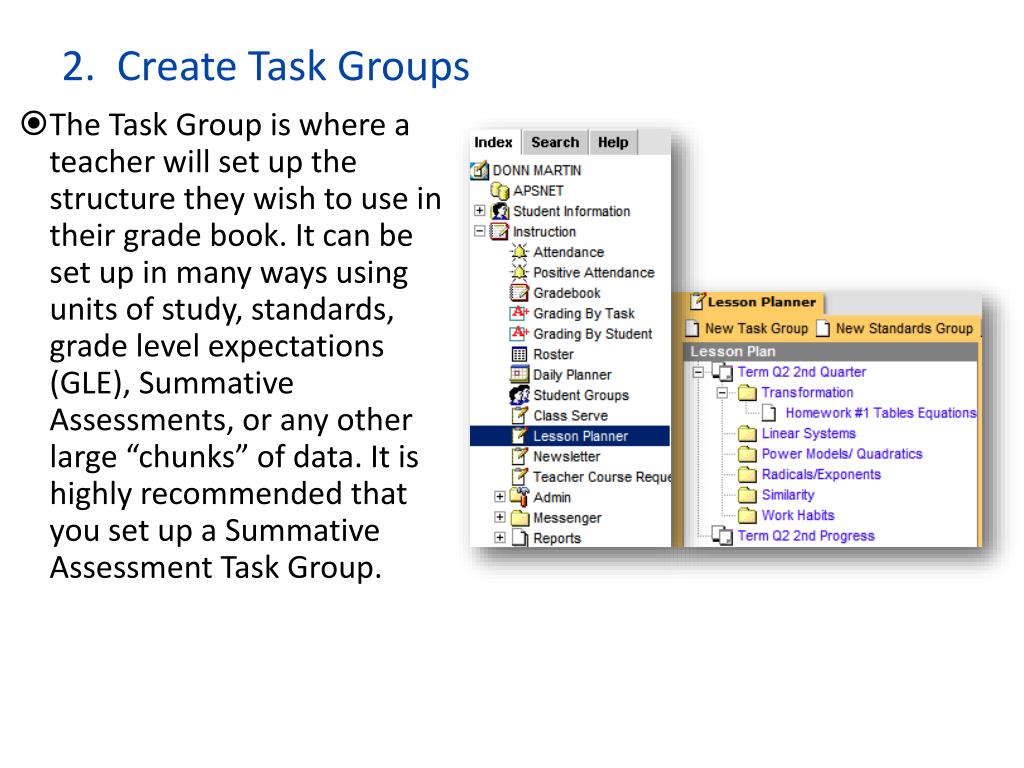Click the Term Q2 2nd Quarter pages icon
This screenshot has height=768, width=1024.
point(722,372)
